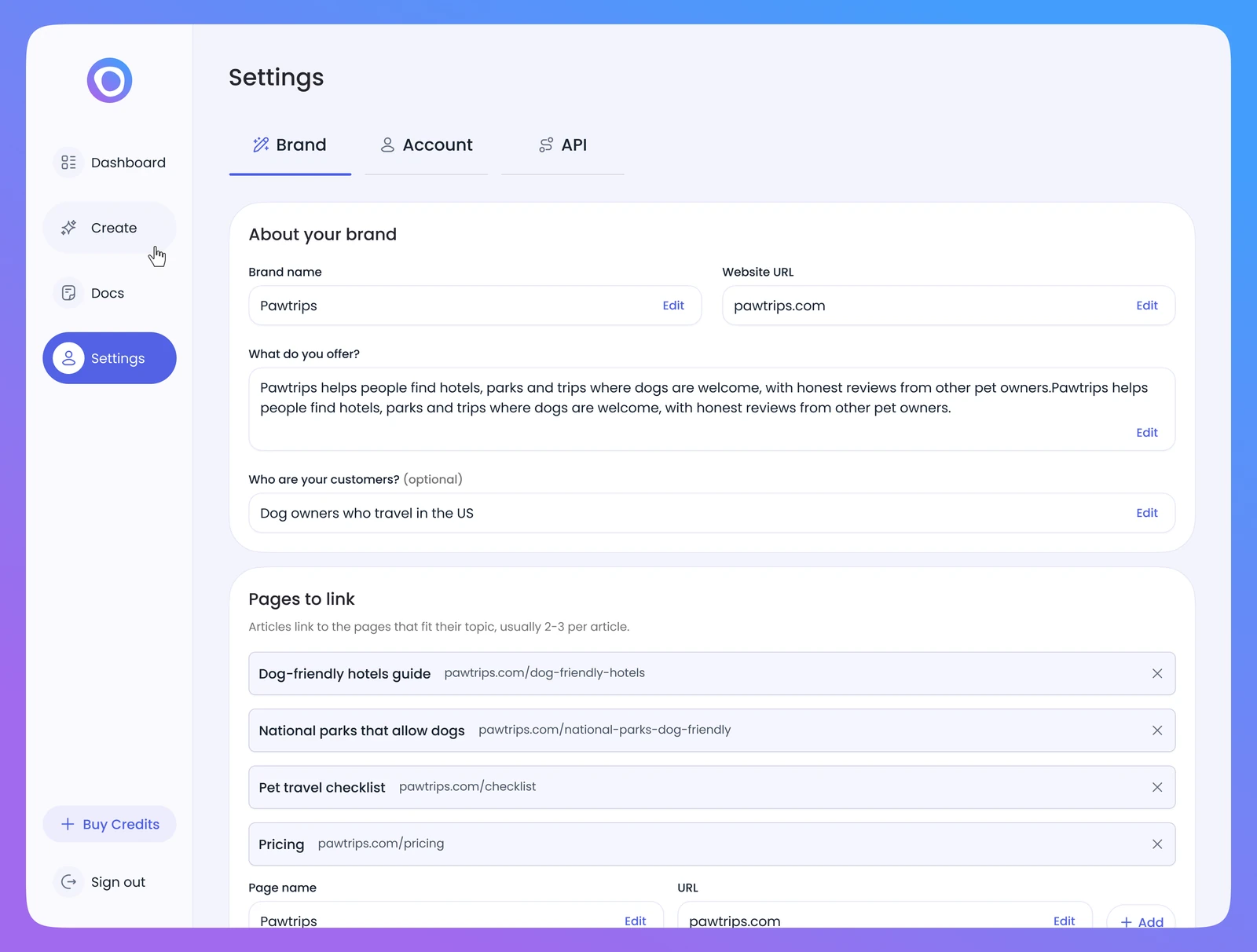1257x952 pixels.
Task: Edit the Website URL field
Action: [1147, 306]
